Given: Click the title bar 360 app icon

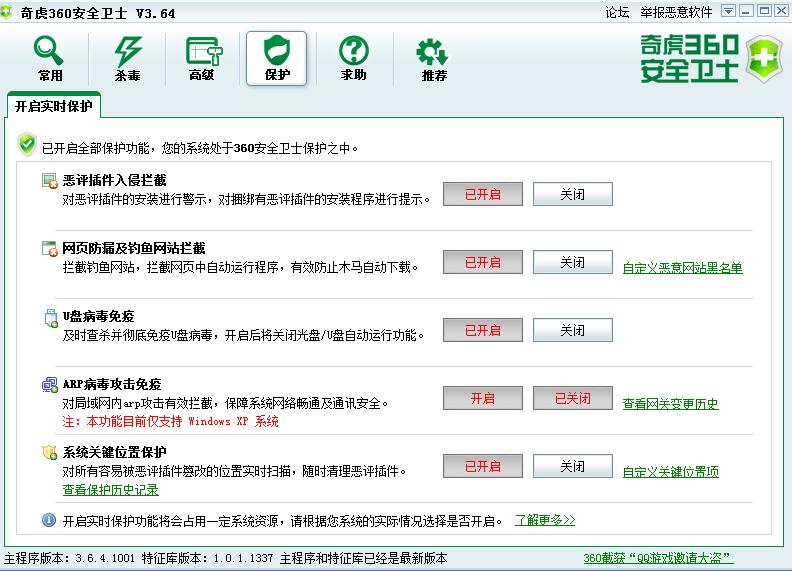Looking at the screenshot, I should click(x=6, y=13).
